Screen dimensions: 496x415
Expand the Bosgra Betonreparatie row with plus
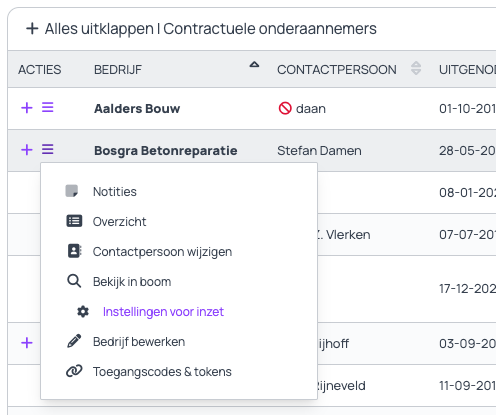pos(27,150)
